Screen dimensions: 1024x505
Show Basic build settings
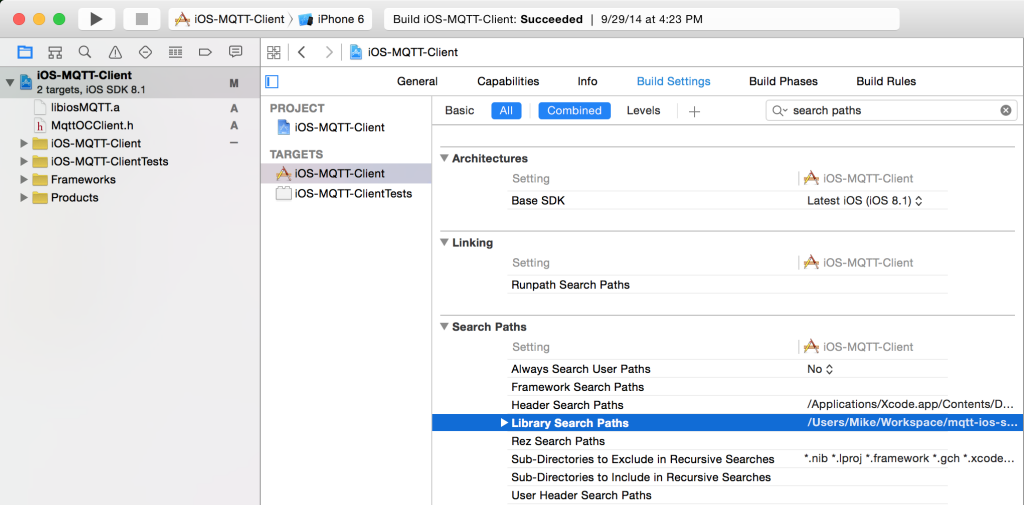(x=460, y=110)
